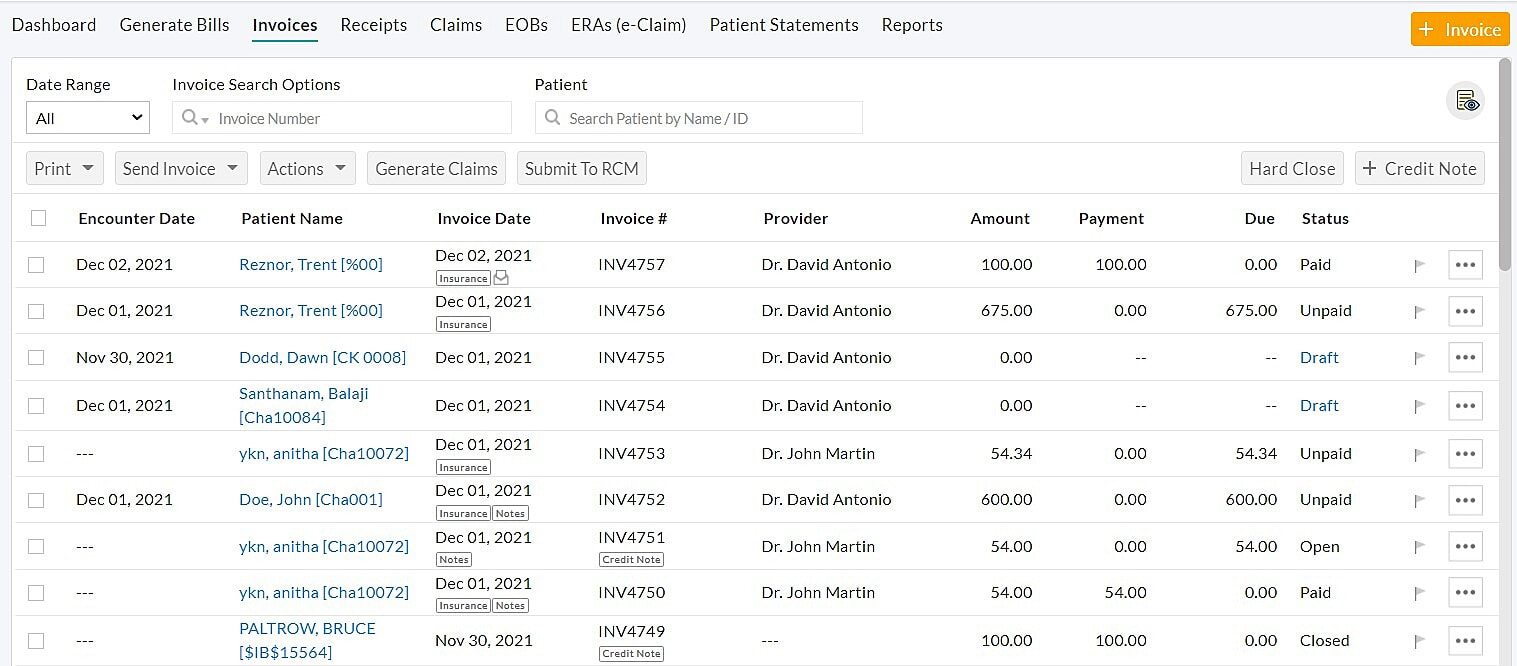Screen dimensions: 1517x666
Task: Toggle the select-all checkbox in the header
Action: (x=37, y=217)
